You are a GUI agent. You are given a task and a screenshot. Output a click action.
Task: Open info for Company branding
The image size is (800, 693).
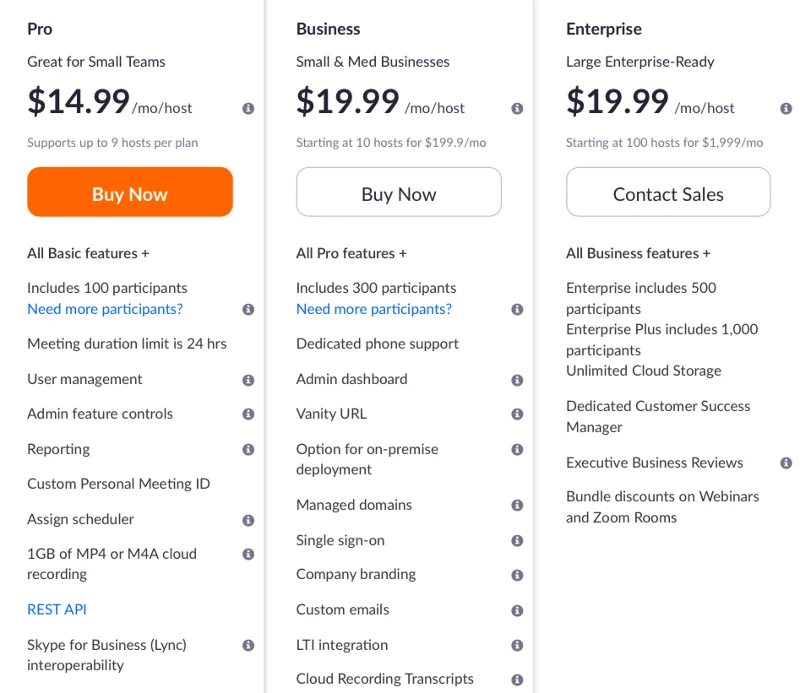517,575
